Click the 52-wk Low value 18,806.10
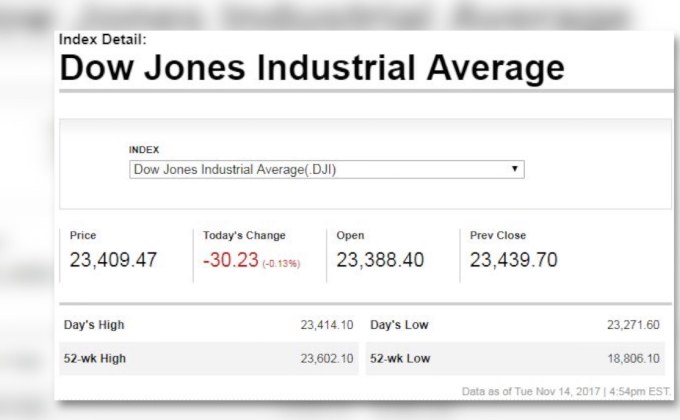The width and height of the screenshot is (680, 420). pos(633,357)
